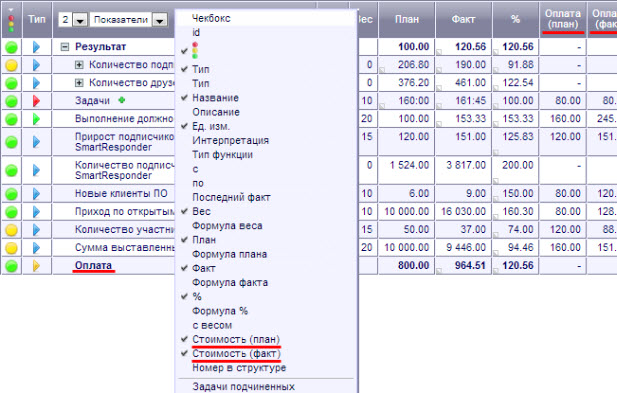Uncheck the Стоимость (факт) column option
The height and width of the screenshot is (393, 617).
(236, 354)
